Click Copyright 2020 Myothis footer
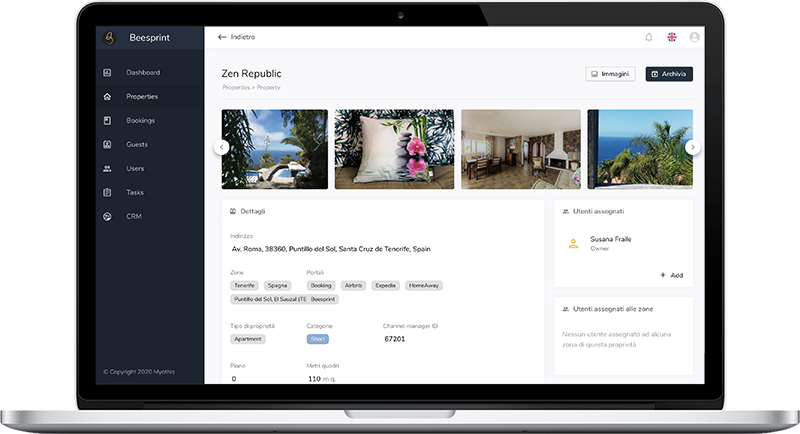The image size is (800, 434). click(139, 372)
